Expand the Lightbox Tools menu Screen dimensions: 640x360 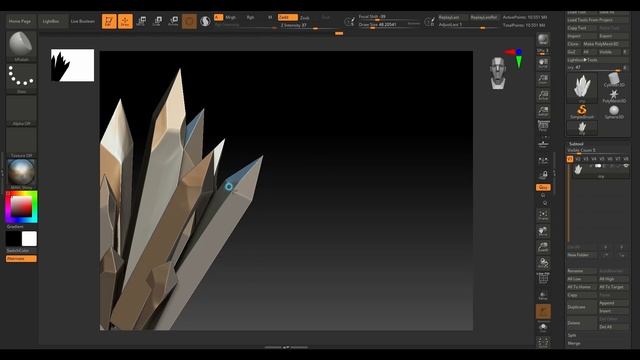pyautogui.click(x=598, y=60)
